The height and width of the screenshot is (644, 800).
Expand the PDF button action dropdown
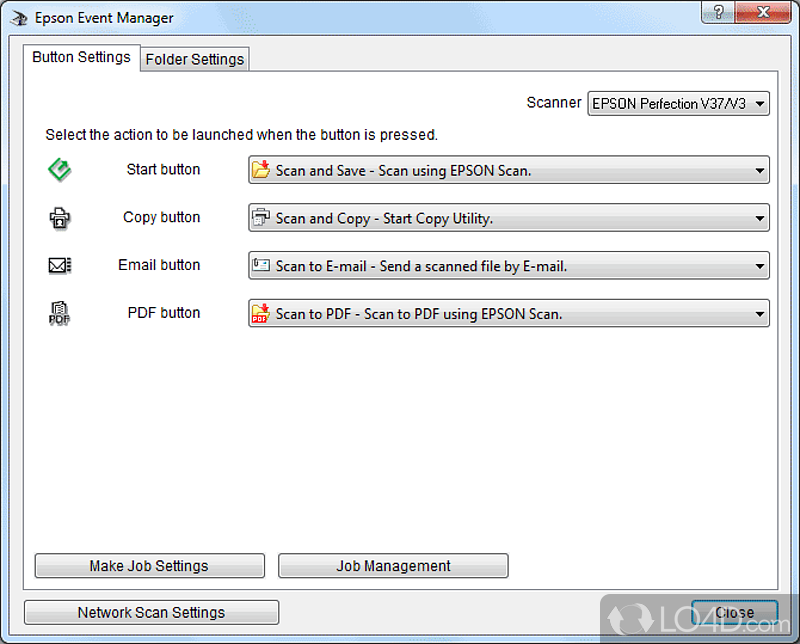click(x=757, y=313)
